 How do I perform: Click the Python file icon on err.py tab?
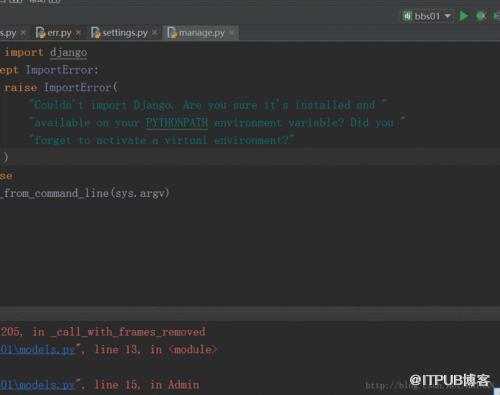(x=40, y=33)
